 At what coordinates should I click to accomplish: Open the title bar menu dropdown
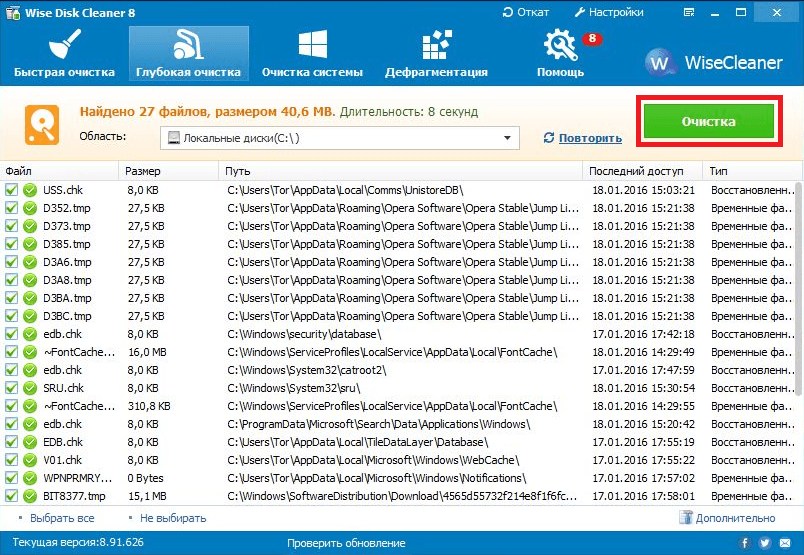tap(699, 13)
